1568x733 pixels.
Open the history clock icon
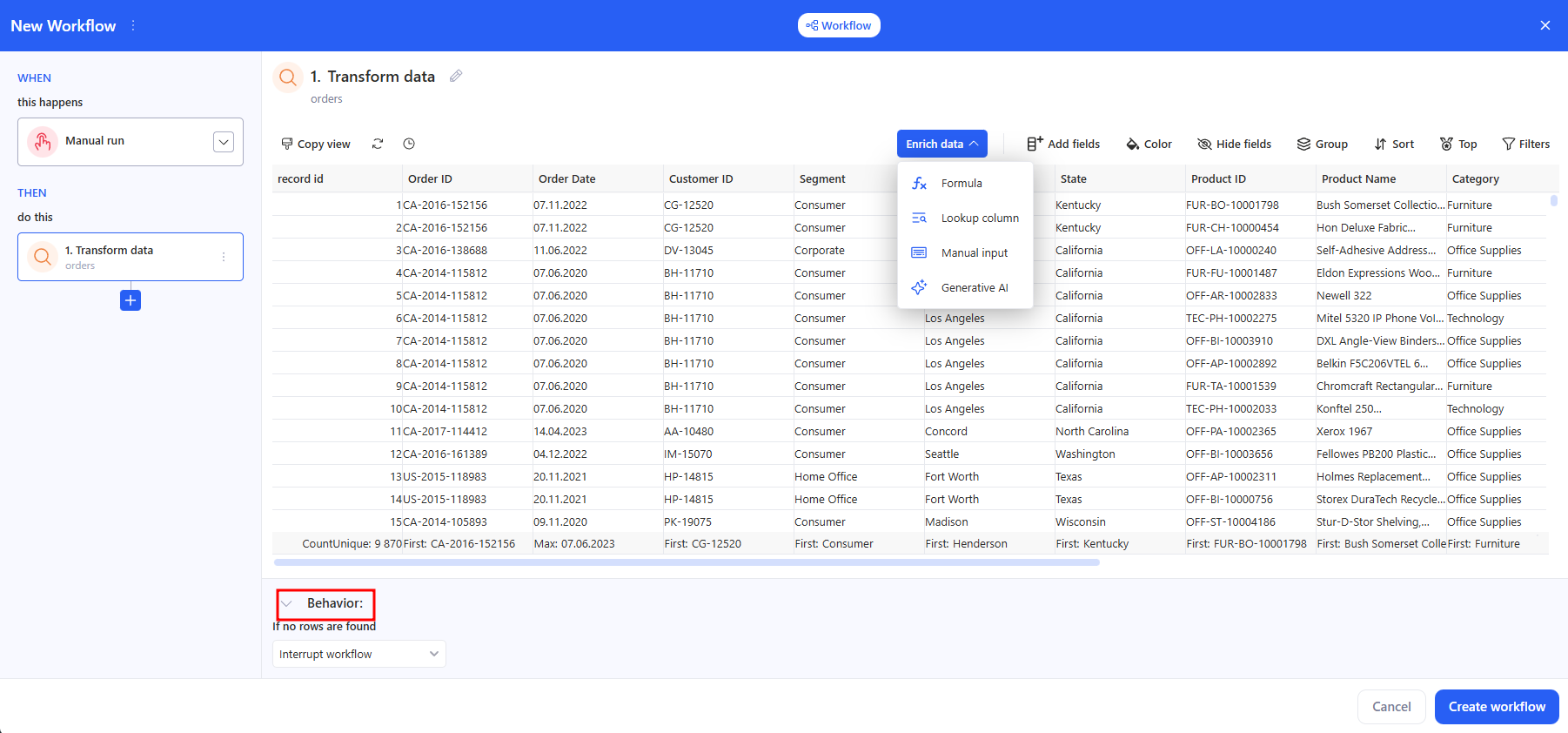409,144
